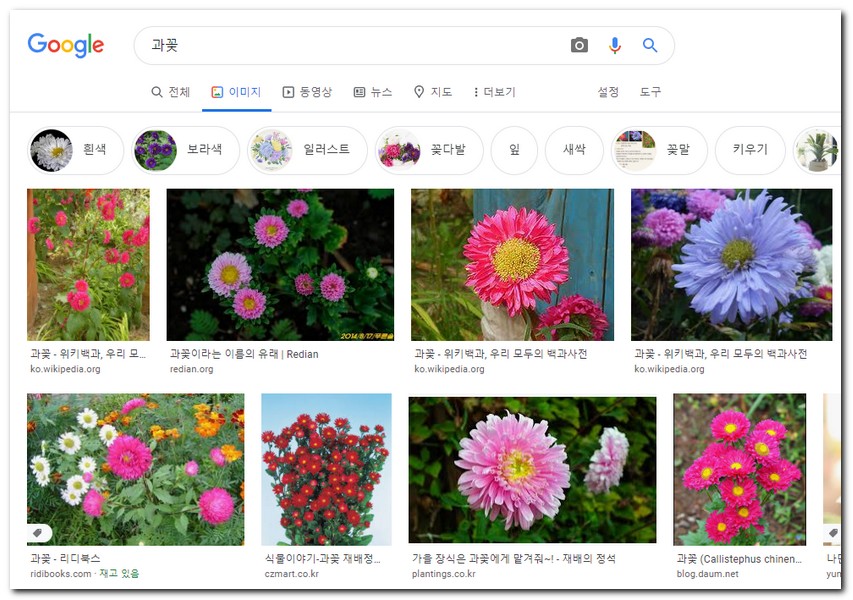Switch to the 동영상 videos tab
This screenshot has width=853, height=600.
click(x=307, y=92)
